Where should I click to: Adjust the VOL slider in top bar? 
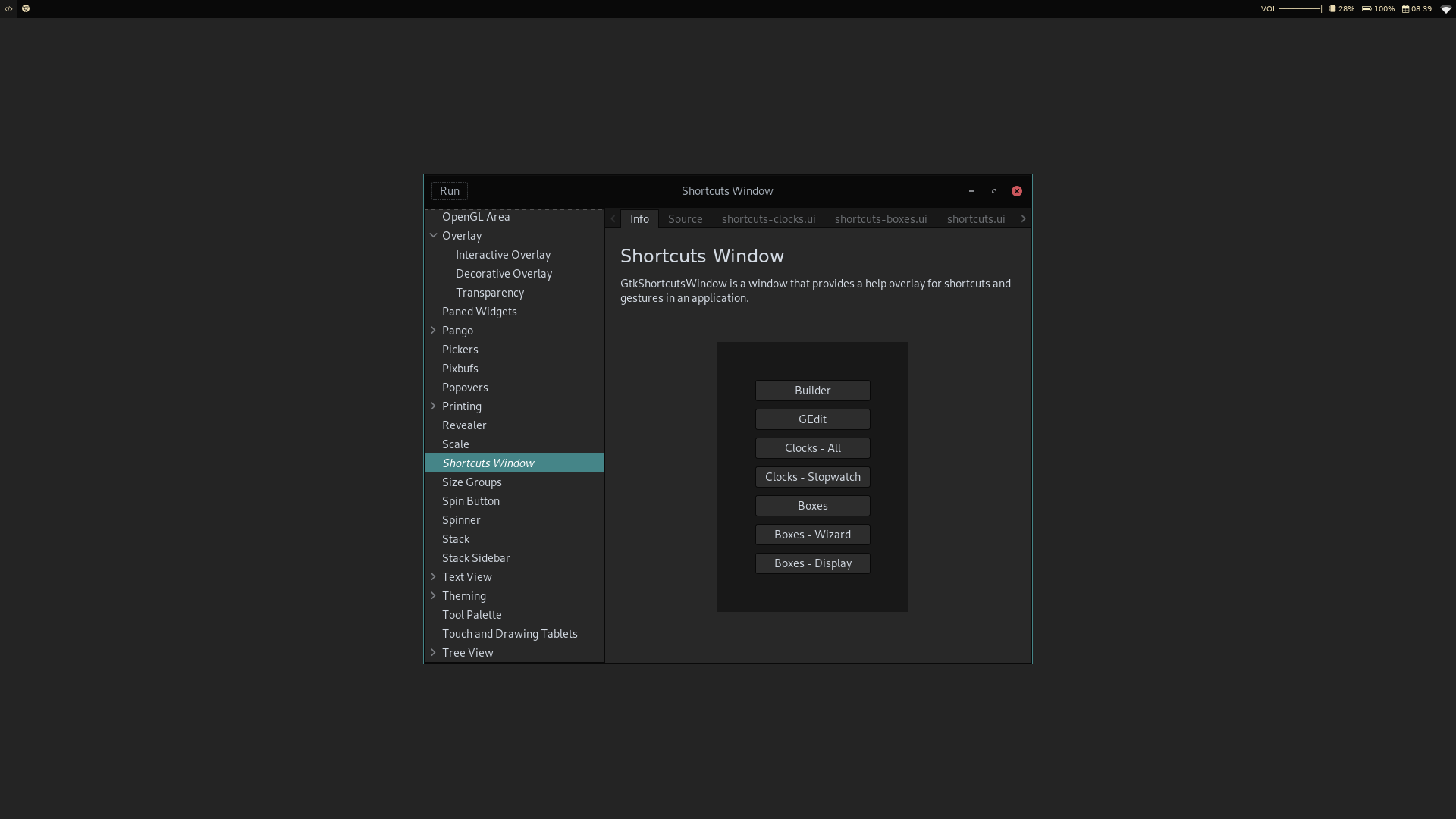[x=1301, y=9]
